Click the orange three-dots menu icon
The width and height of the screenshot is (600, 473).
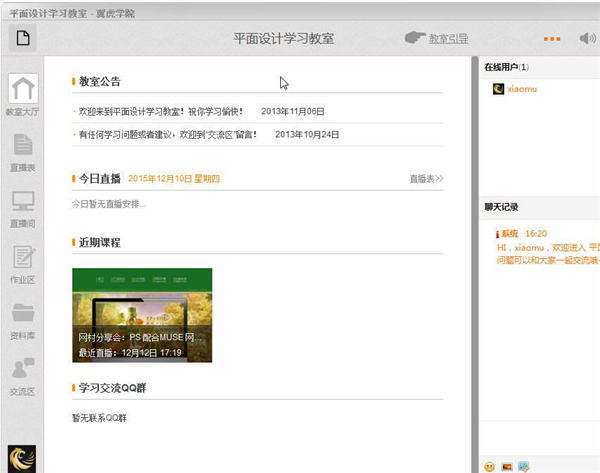[x=552, y=39]
